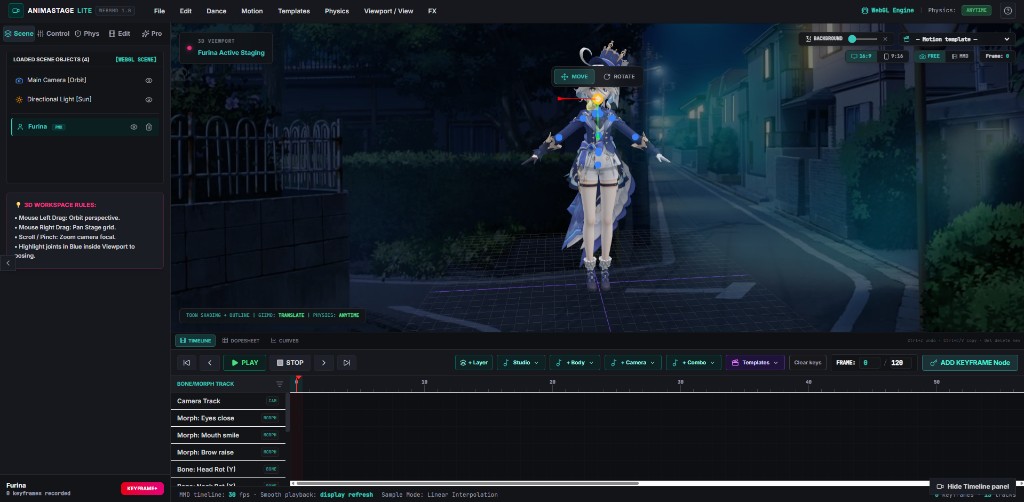Jump to last frame
The width and height of the screenshot is (1024, 502).
347,363
